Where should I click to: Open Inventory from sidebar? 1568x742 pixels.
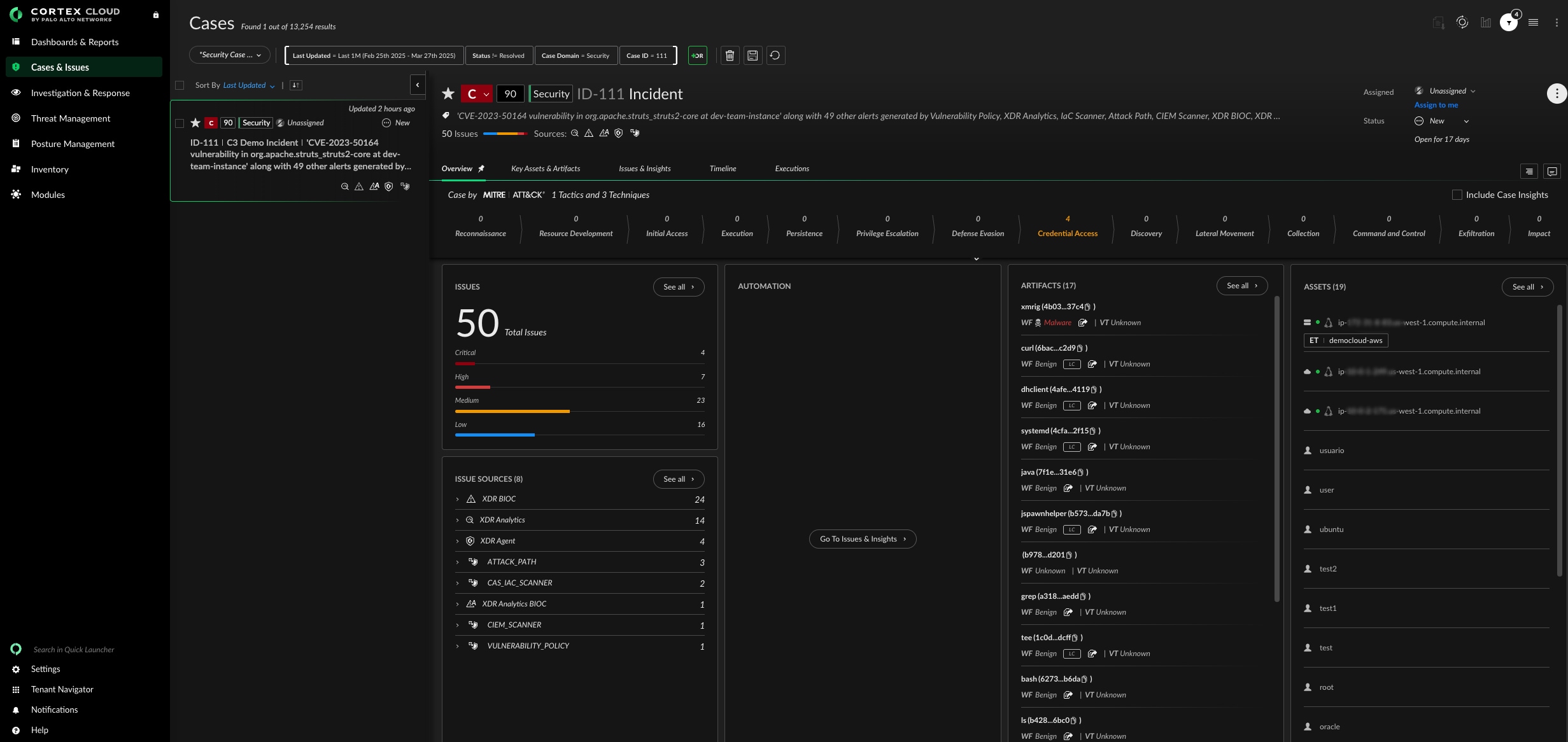(x=50, y=169)
